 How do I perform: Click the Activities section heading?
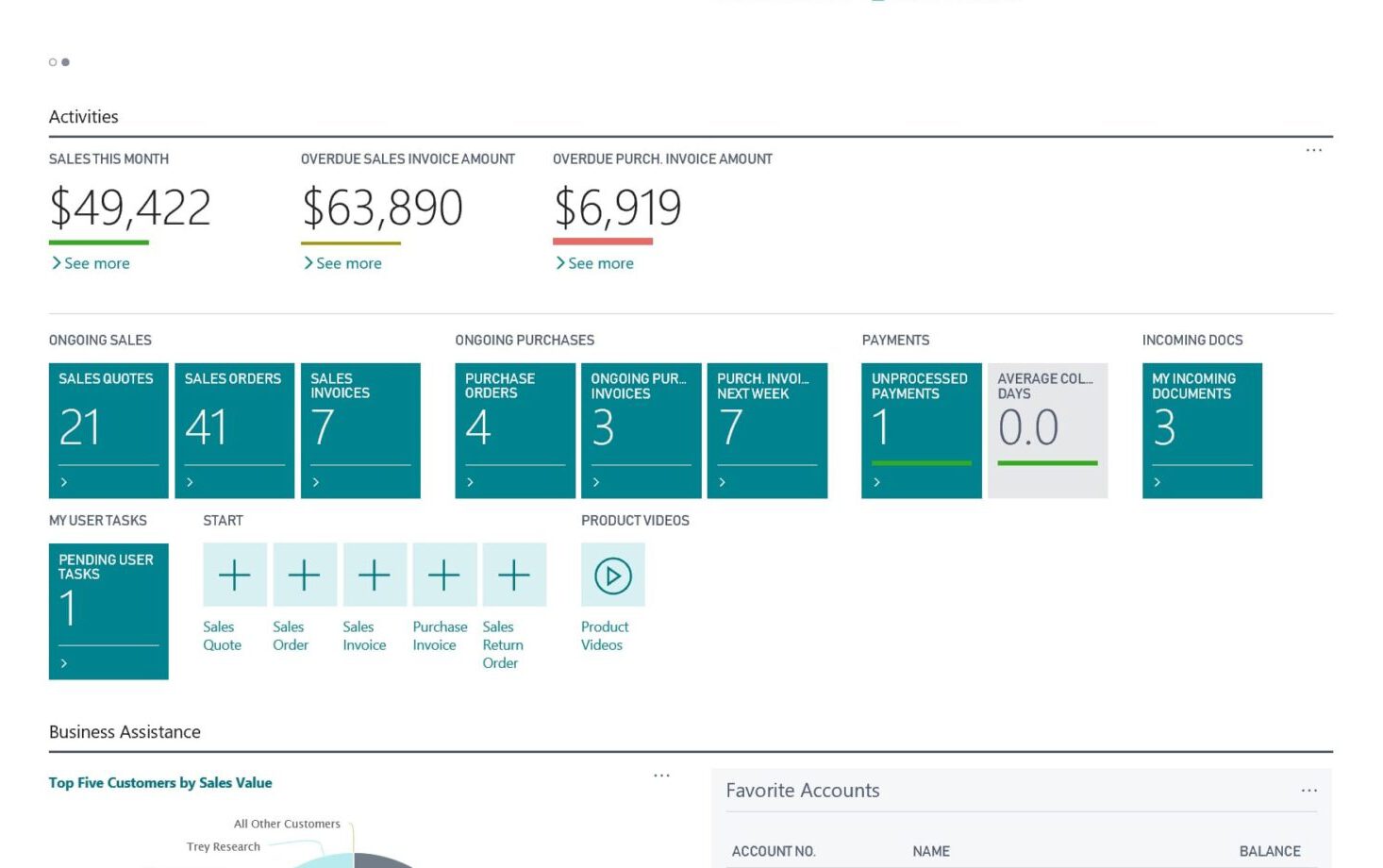click(x=84, y=117)
